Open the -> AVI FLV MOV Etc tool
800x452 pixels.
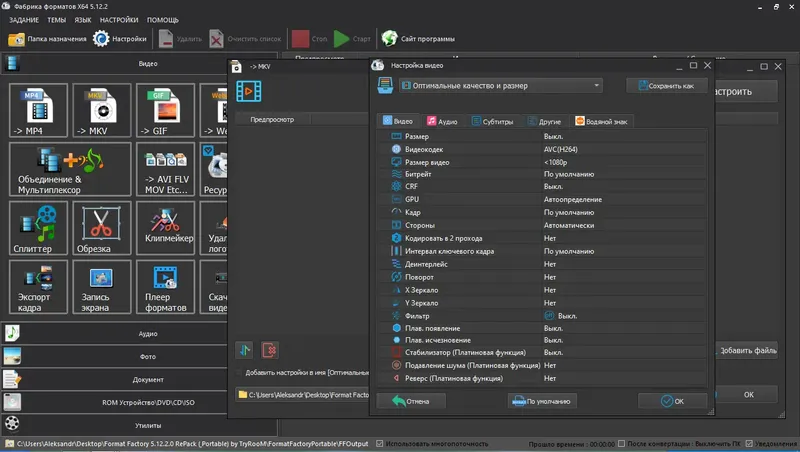point(165,169)
